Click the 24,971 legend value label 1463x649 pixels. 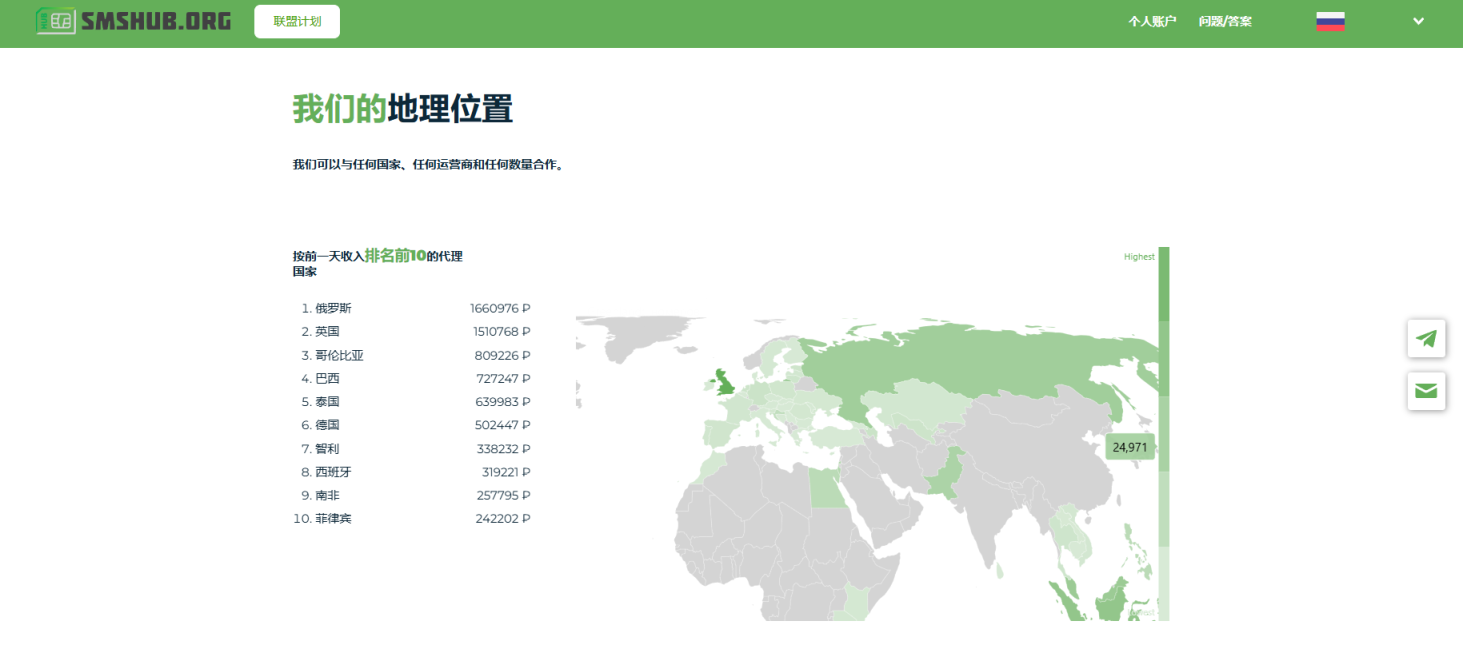[x=1130, y=447]
